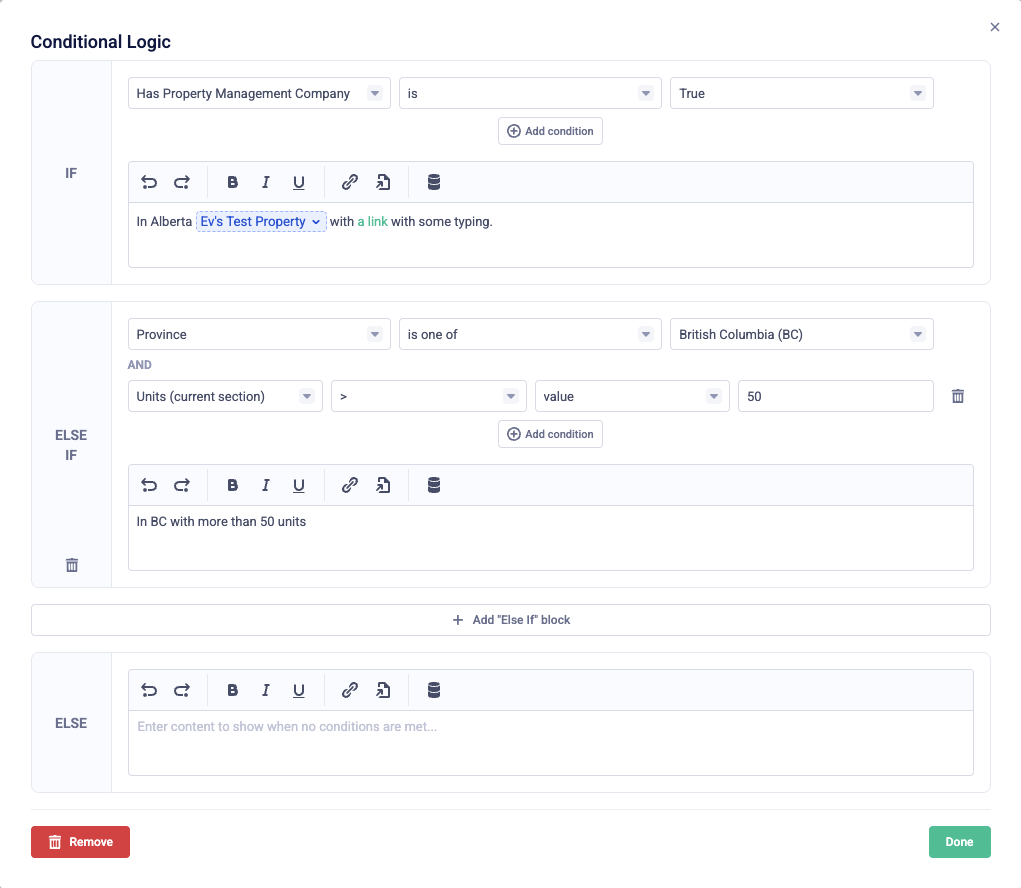Add an "Else If" block
This screenshot has height=888, width=1021.
click(511, 620)
